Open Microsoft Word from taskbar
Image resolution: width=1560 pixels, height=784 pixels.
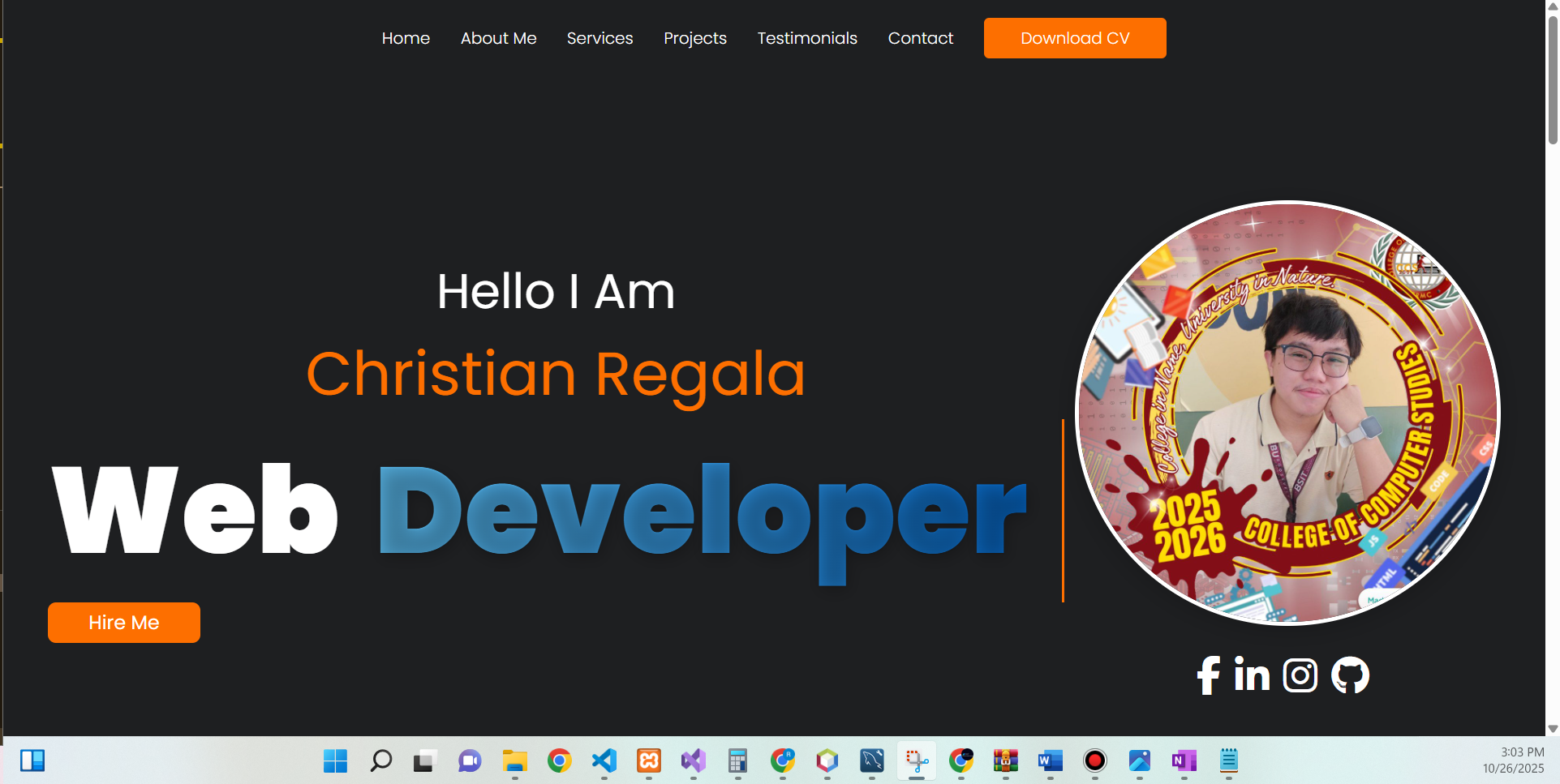coord(1051,760)
